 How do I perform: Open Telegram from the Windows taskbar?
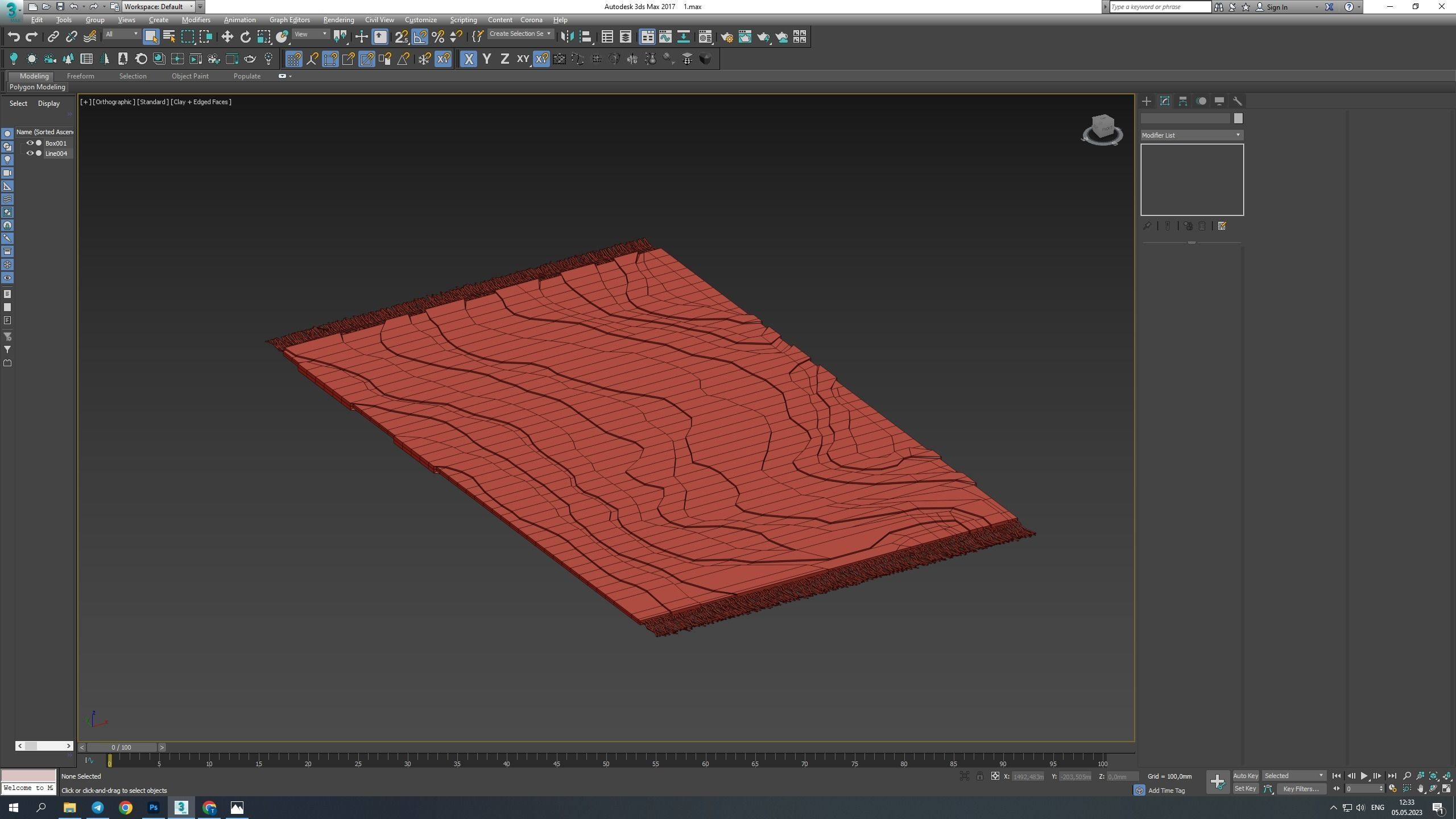[x=98, y=807]
